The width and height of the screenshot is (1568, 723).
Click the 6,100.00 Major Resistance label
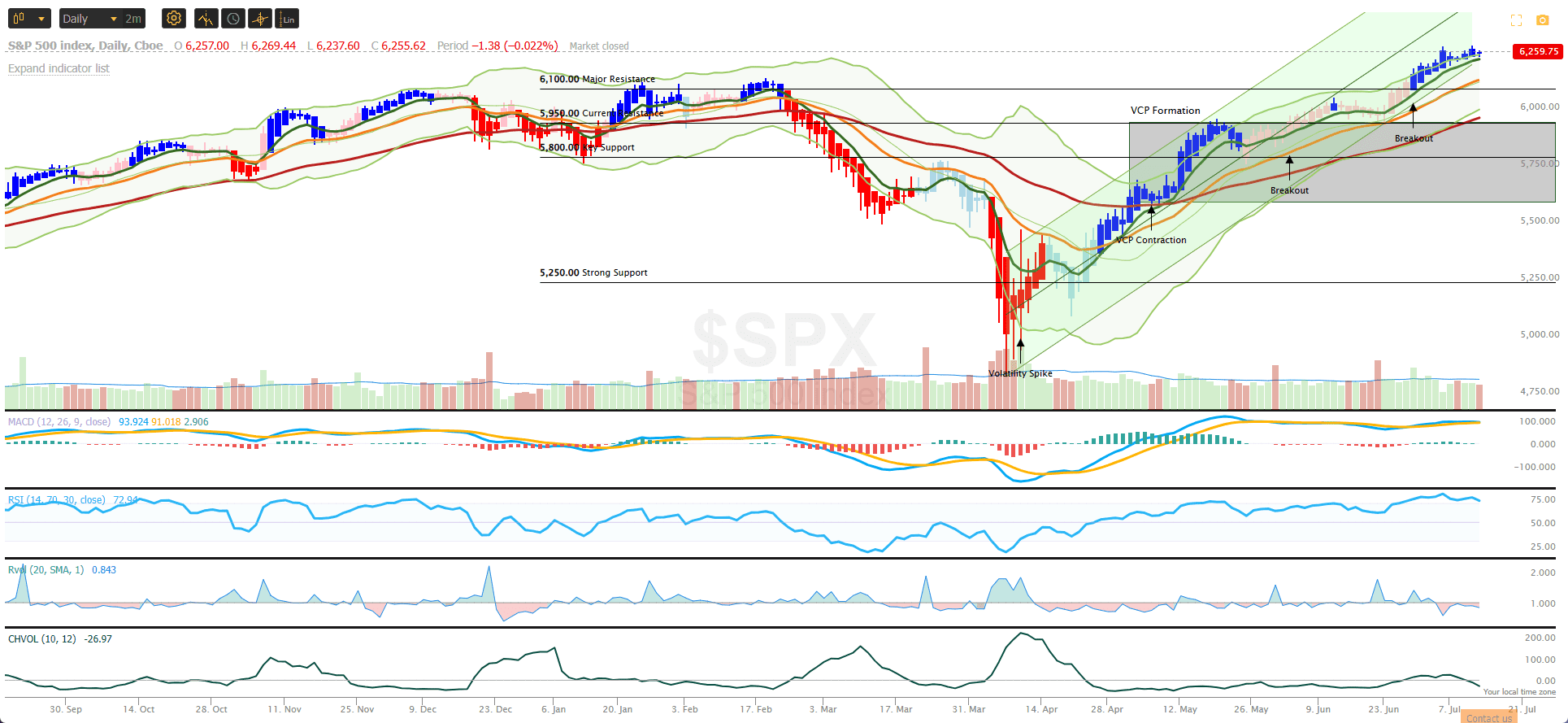pyautogui.click(x=597, y=79)
